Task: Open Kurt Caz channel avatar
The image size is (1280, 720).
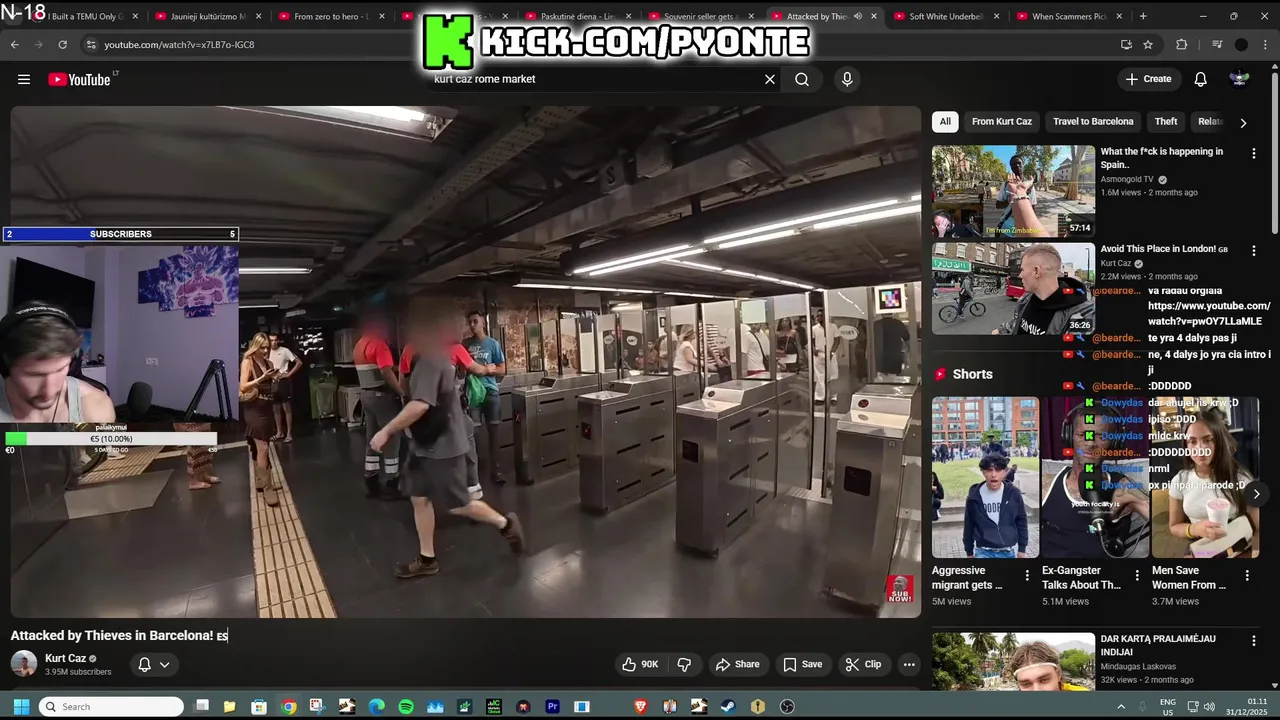Action: 24,664
